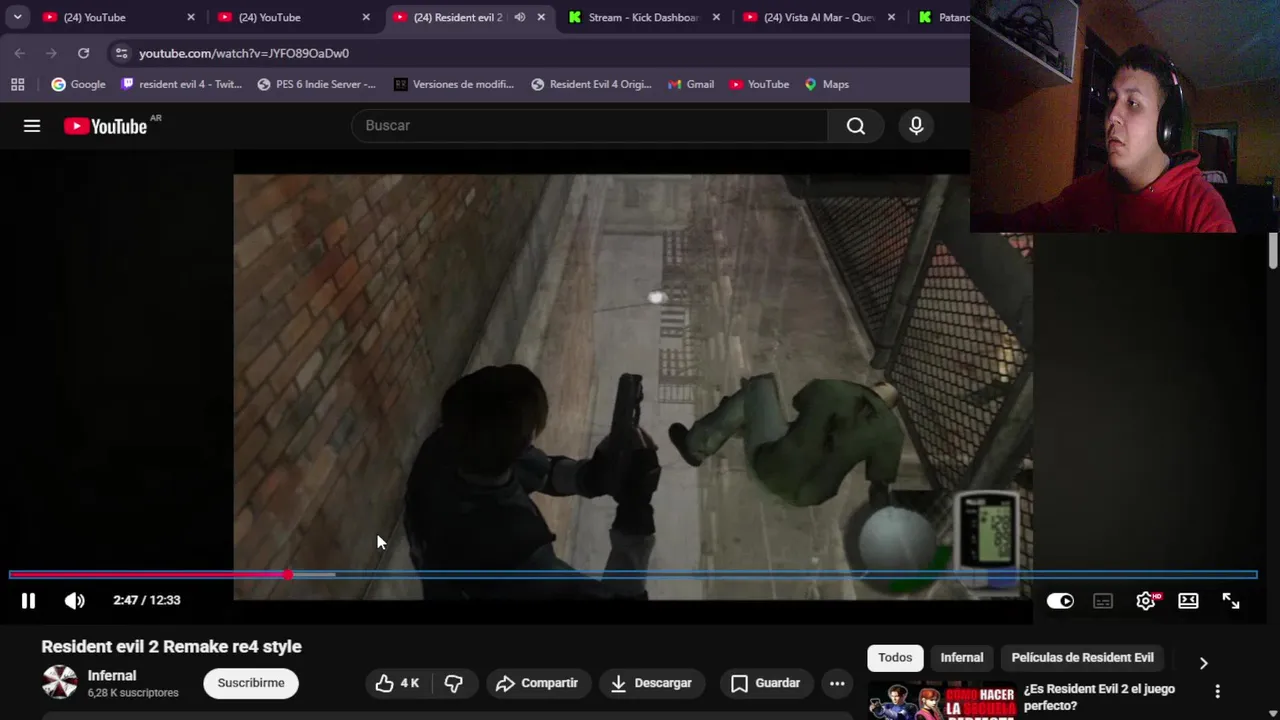The width and height of the screenshot is (1280, 720).
Task: Save video with Guardar button
Action: pyautogui.click(x=766, y=683)
